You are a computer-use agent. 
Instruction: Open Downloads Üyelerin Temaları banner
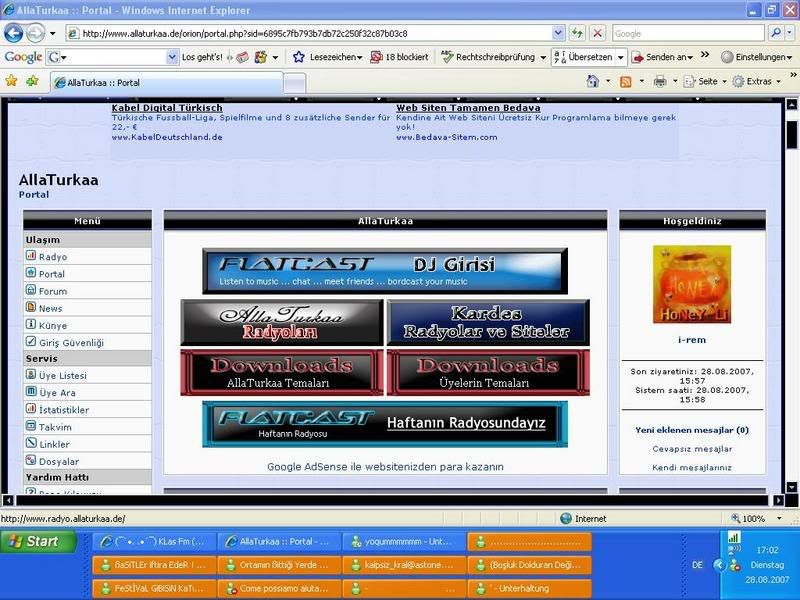[488, 372]
